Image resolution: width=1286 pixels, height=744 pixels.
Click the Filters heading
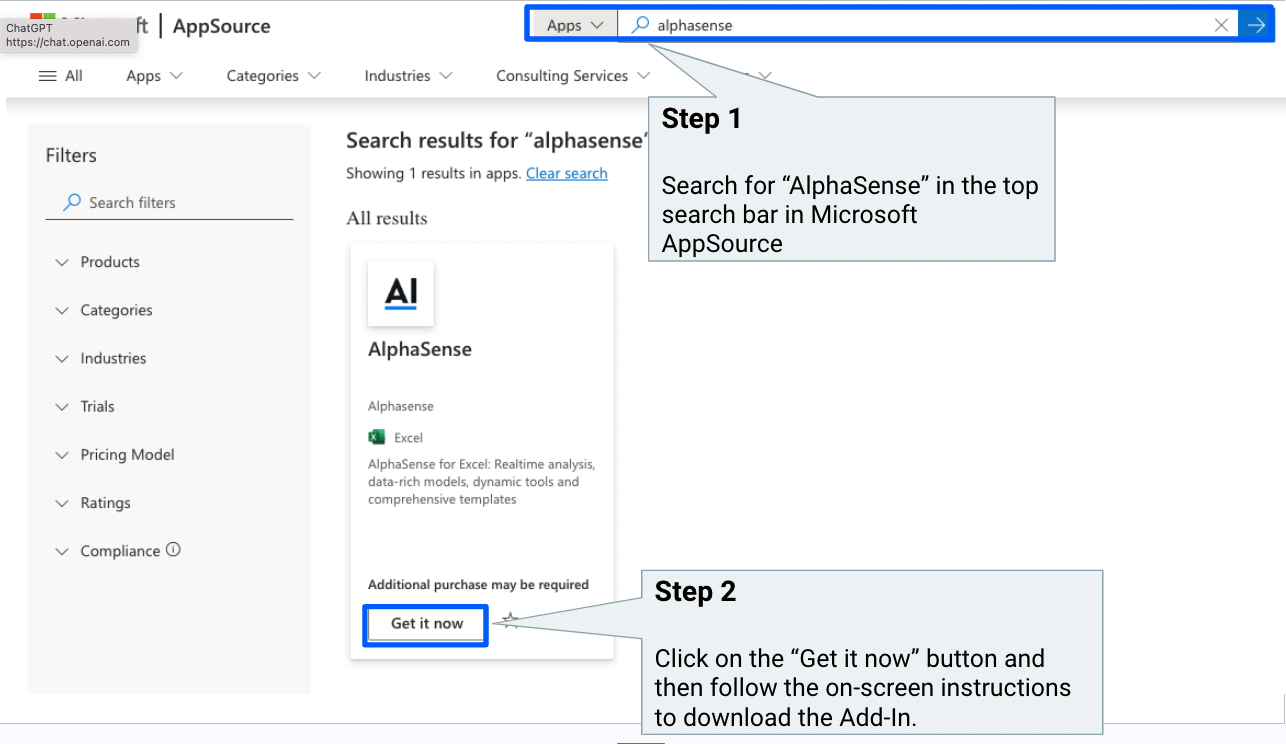point(71,155)
